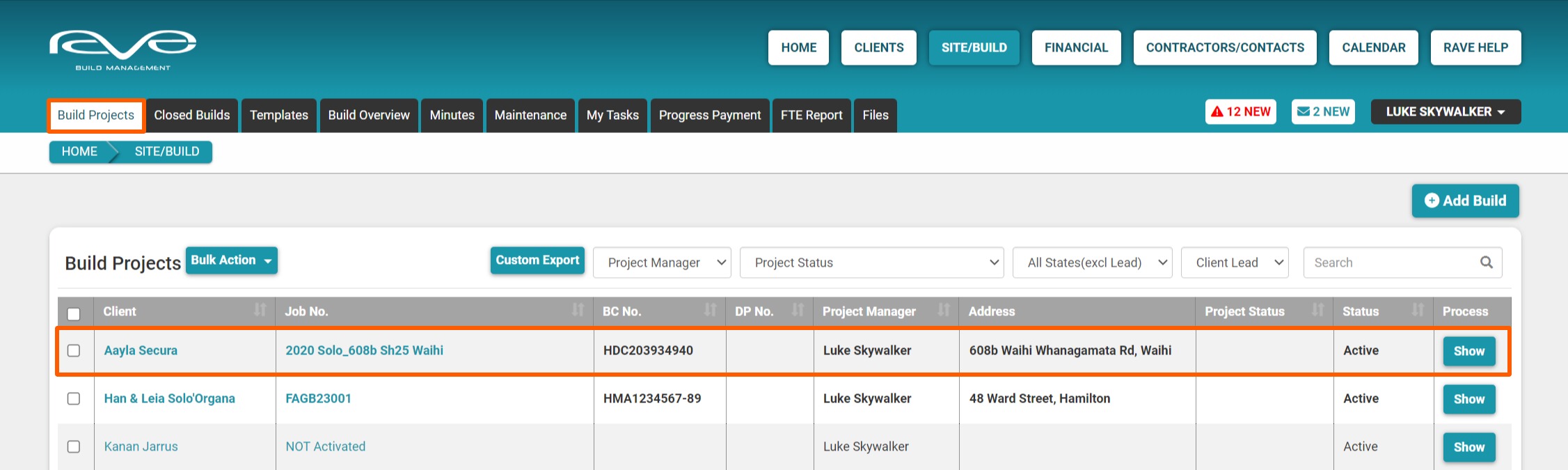Open the FINANCIAL main menu
The image size is (1568, 470).
1076,47
